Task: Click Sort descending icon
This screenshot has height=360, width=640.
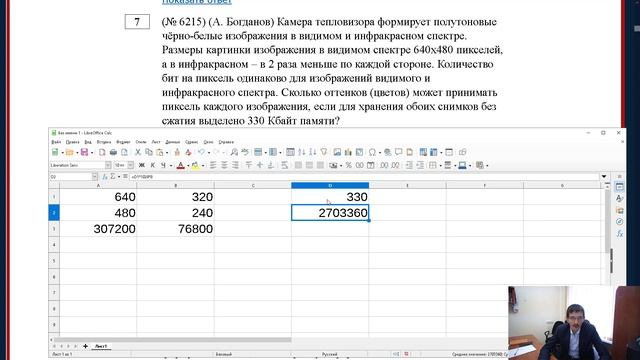Action: point(313,152)
